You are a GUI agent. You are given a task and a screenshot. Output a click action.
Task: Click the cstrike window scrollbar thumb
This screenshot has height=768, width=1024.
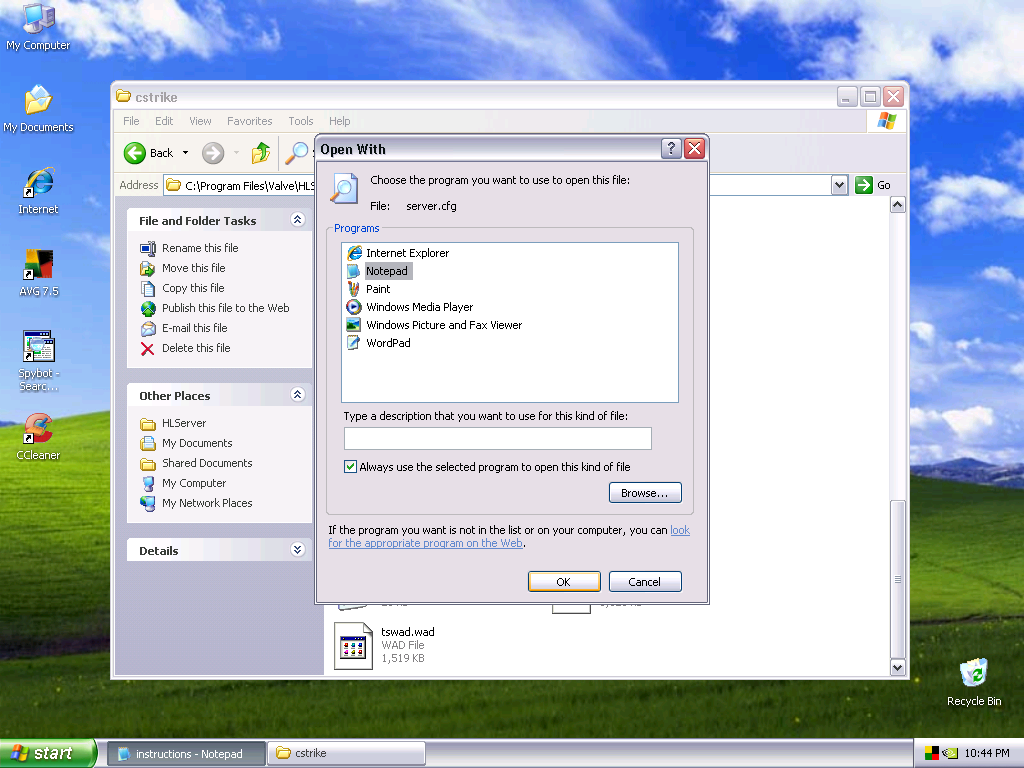pos(898,579)
